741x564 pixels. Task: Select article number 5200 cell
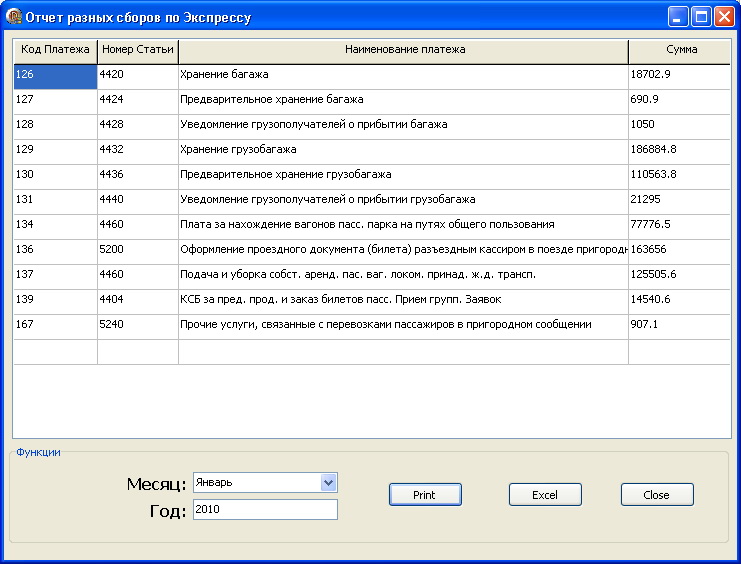tap(138, 250)
